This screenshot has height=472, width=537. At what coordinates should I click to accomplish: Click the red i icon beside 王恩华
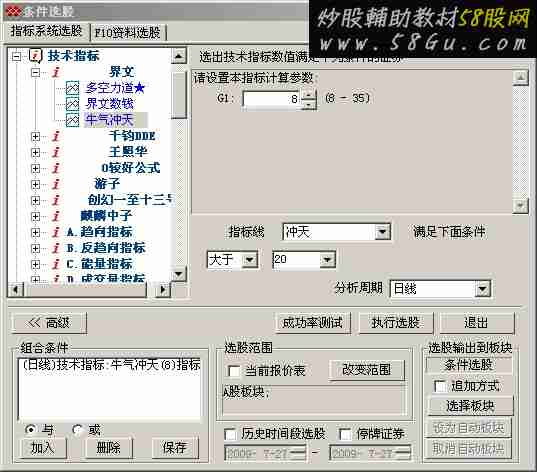[x=56, y=152]
